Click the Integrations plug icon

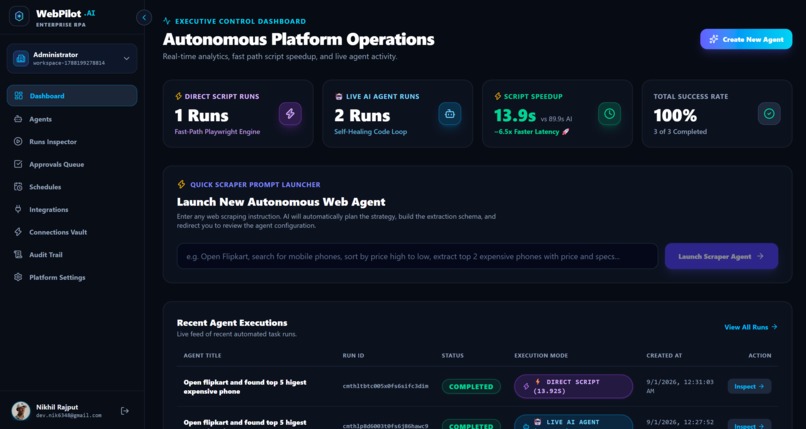point(19,209)
